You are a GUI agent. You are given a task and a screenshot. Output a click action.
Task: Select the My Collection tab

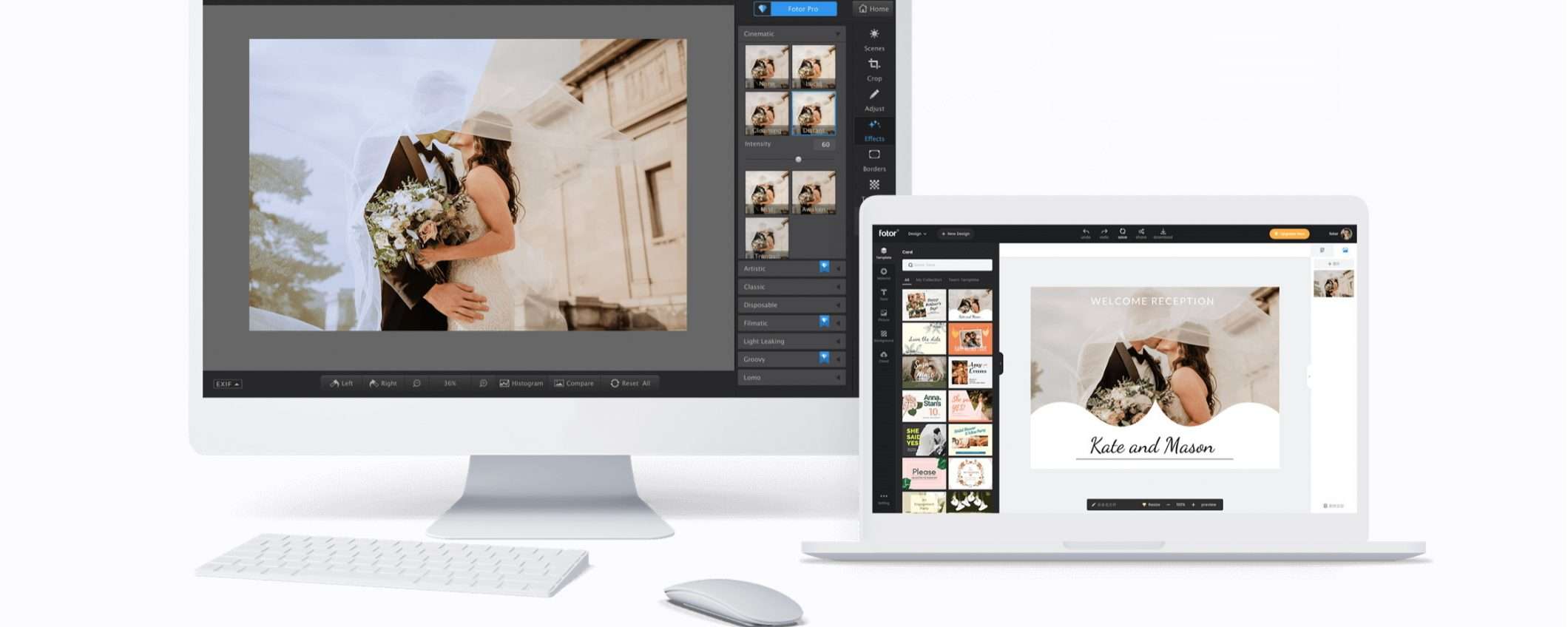[x=929, y=280]
